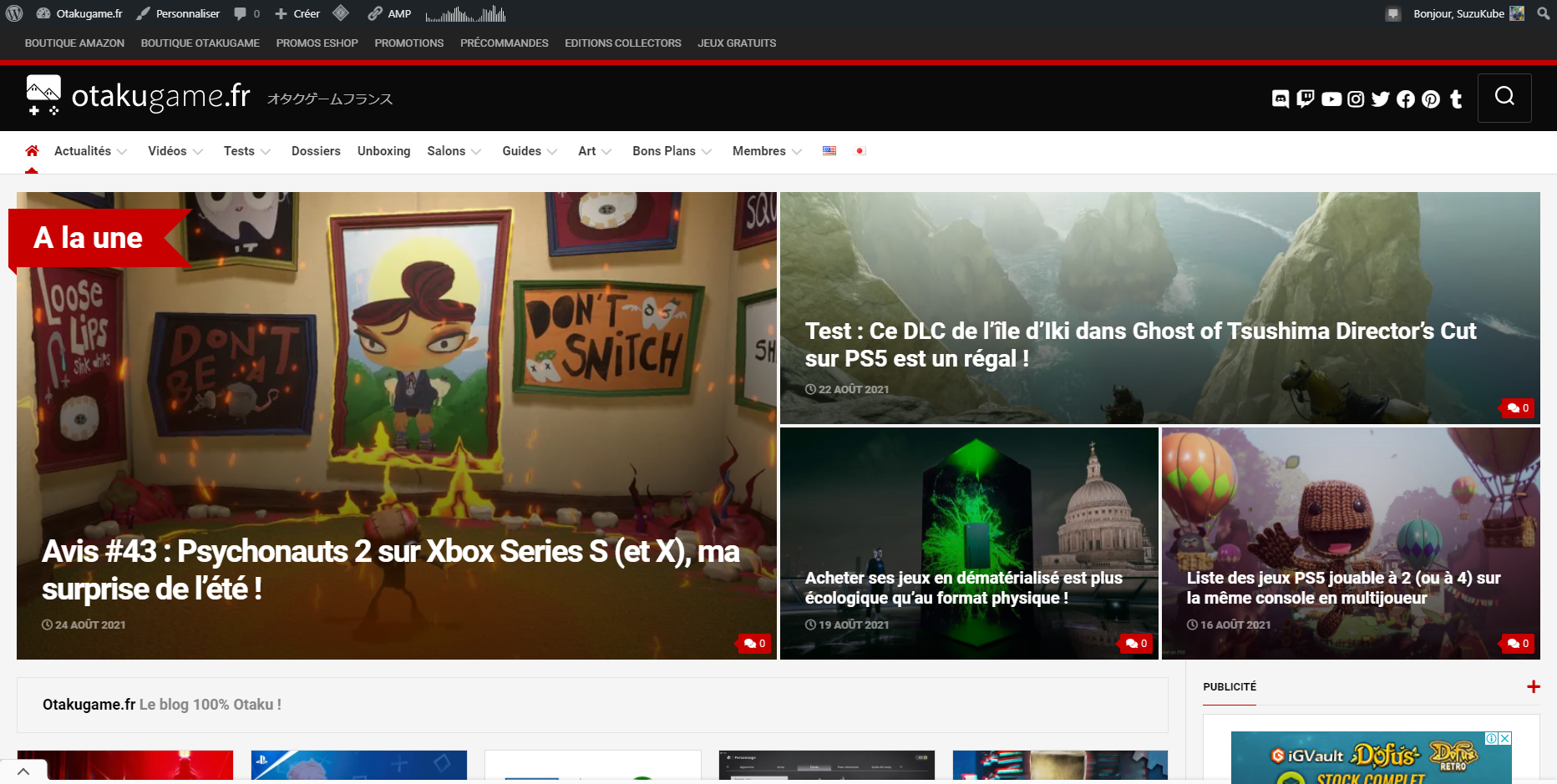Click the red home icon
Screen dimensions: 1557x784
click(x=32, y=151)
